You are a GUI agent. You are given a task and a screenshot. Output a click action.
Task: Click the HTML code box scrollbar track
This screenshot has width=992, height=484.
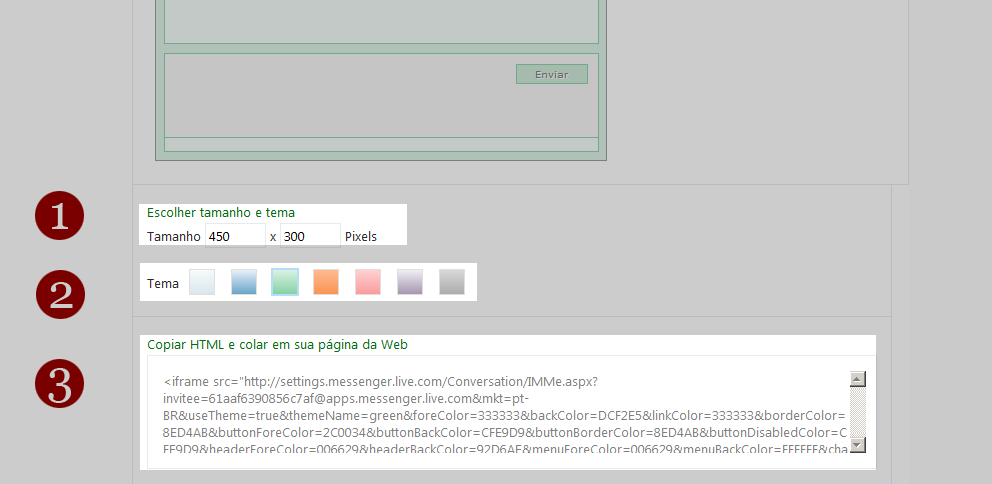pos(857,412)
